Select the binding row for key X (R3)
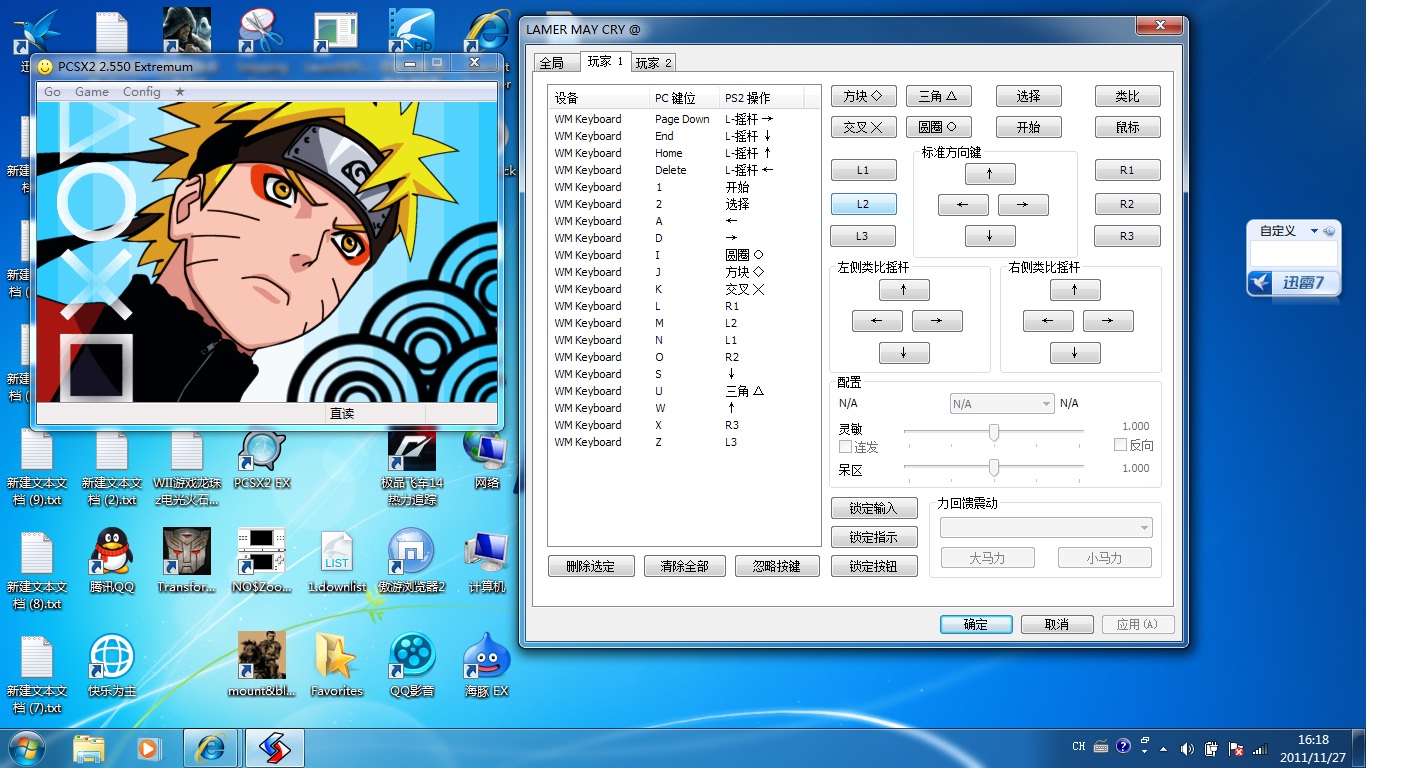Viewport: 1401px width, 768px height. (683, 425)
